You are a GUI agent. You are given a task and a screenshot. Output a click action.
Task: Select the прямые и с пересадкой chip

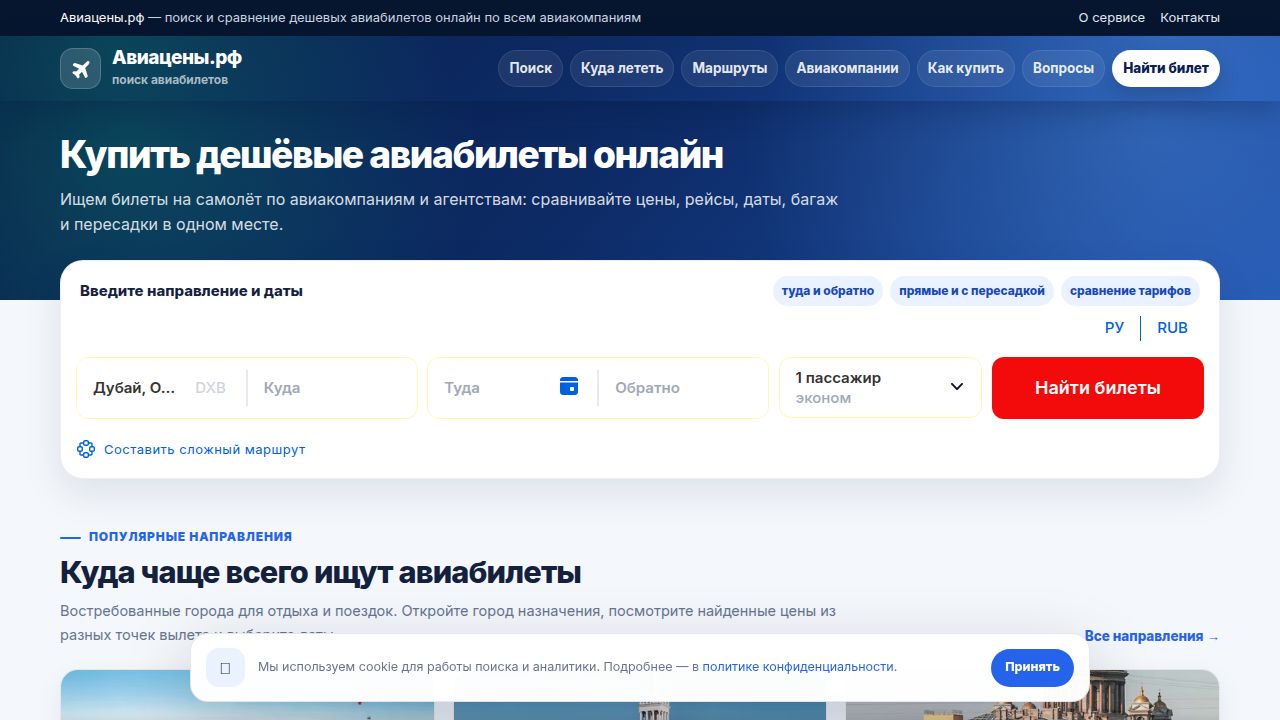tap(972, 291)
